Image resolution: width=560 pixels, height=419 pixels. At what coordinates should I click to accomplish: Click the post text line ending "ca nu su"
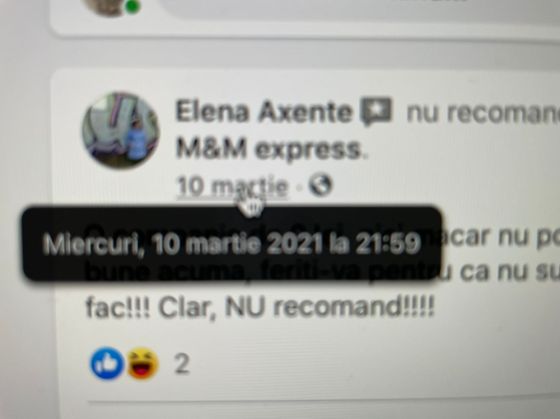click(x=501, y=273)
